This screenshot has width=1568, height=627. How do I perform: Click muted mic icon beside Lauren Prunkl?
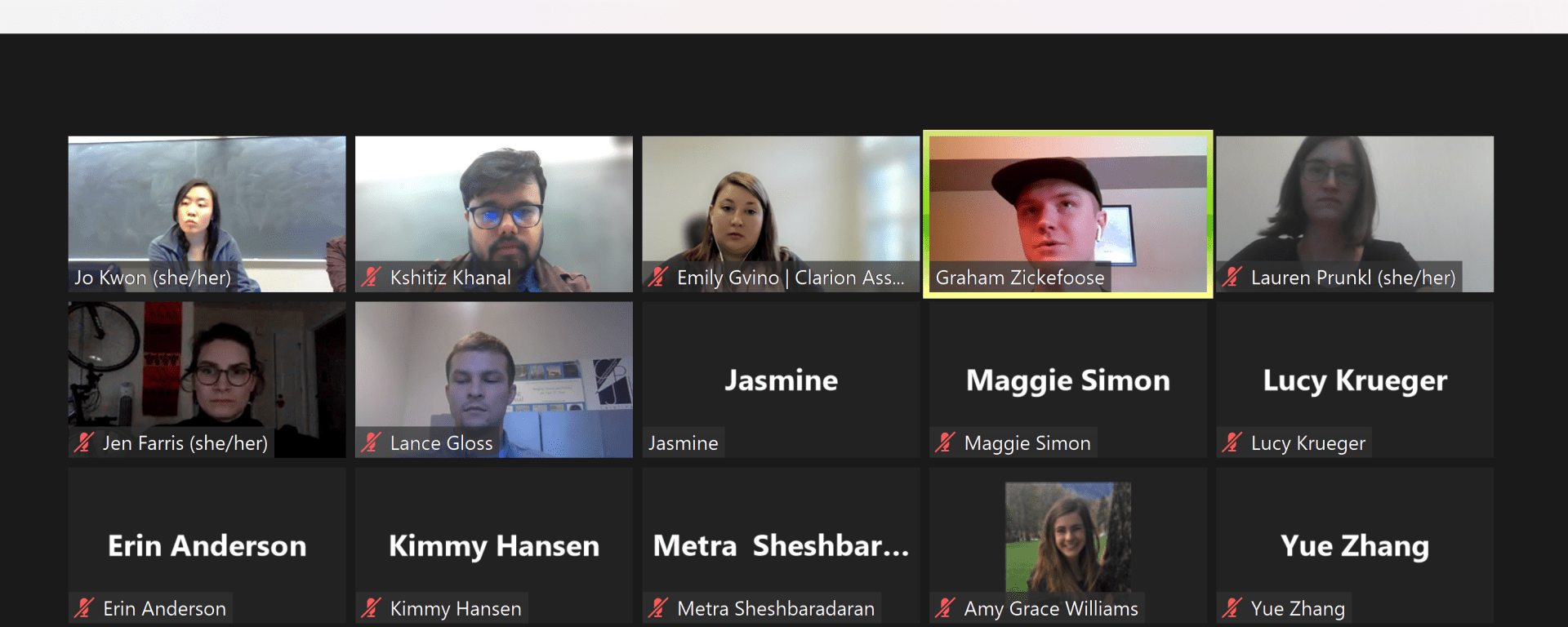pyautogui.click(x=1232, y=278)
